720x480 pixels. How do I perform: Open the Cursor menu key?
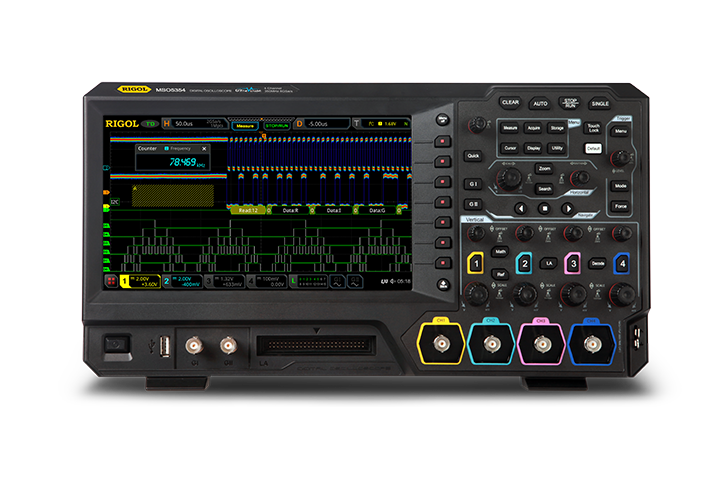point(510,148)
